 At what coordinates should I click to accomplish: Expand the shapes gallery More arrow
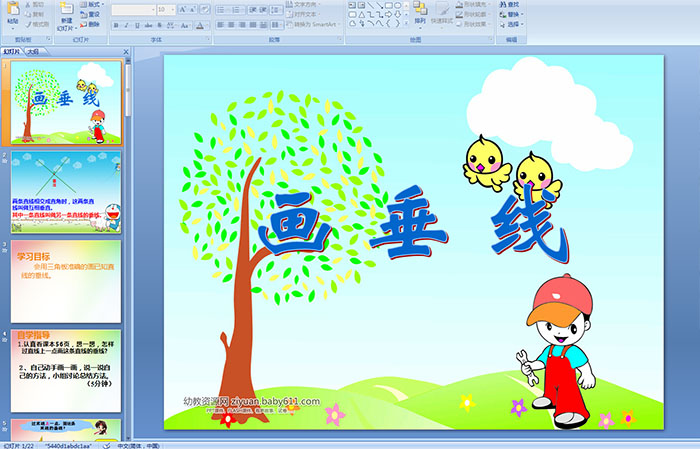pos(406,22)
